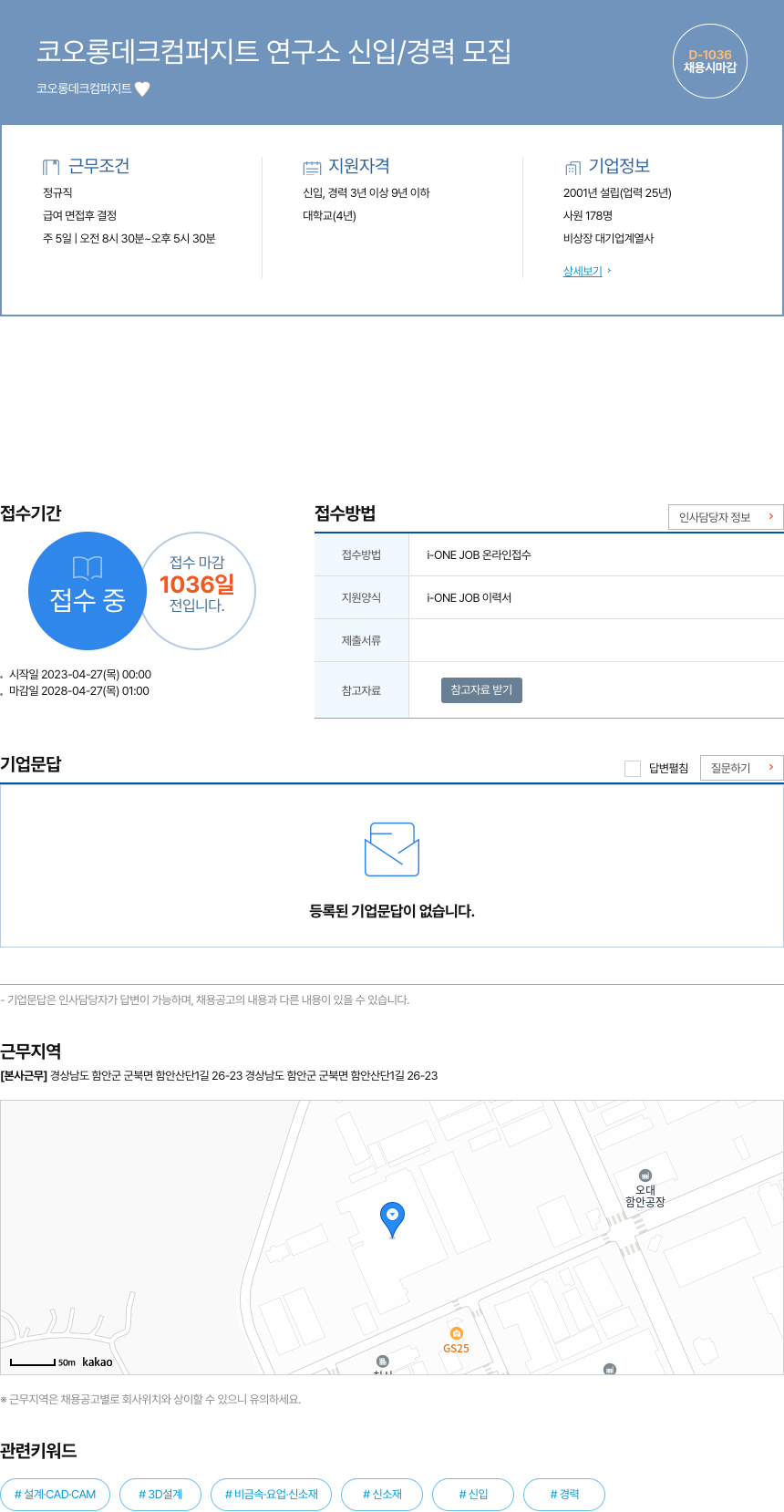Viewport: 784px width, 1512px height.
Task: Click 참고자료 받기 button
Action: (481, 690)
